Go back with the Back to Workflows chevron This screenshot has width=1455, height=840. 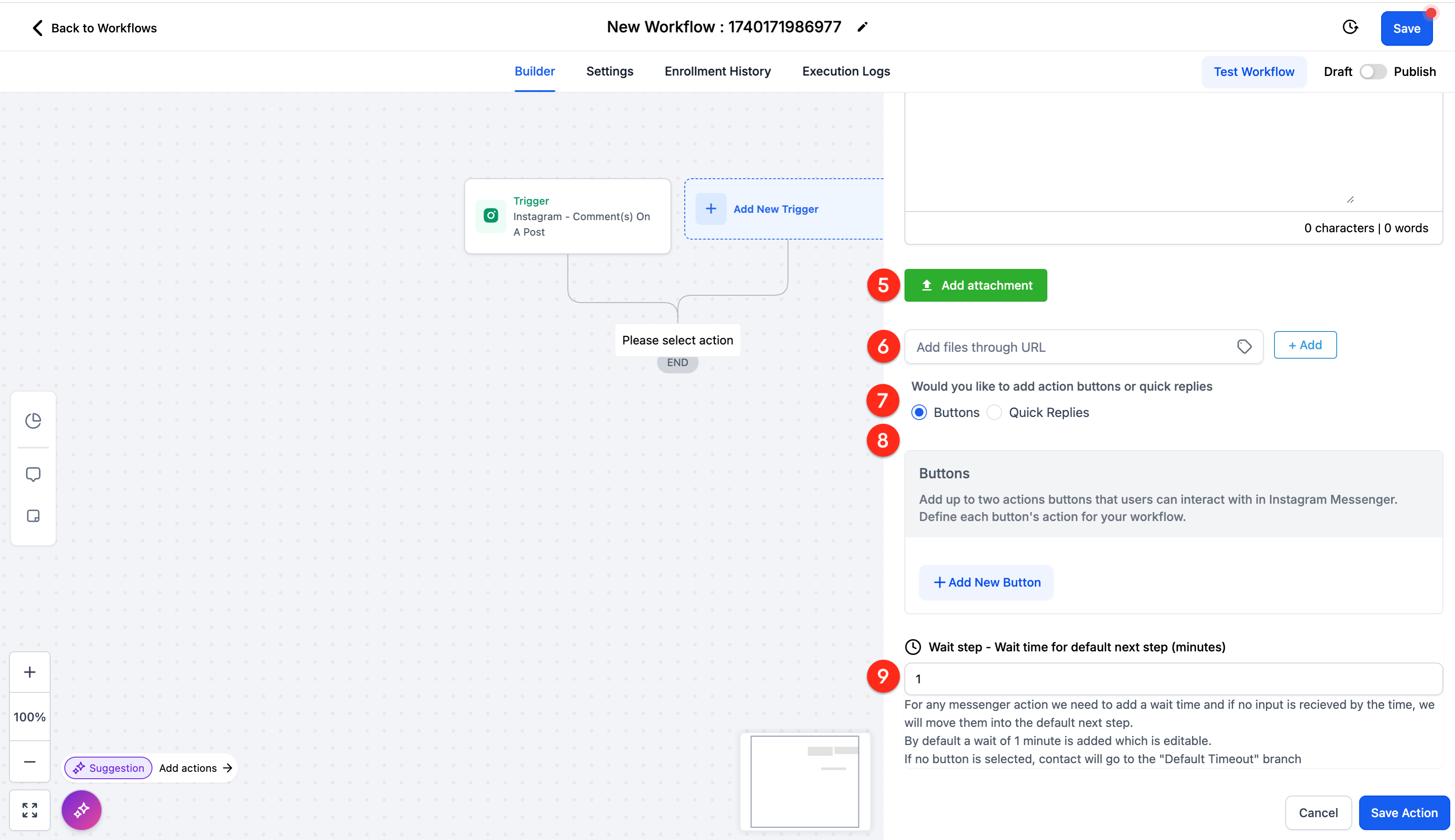click(38, 28)
